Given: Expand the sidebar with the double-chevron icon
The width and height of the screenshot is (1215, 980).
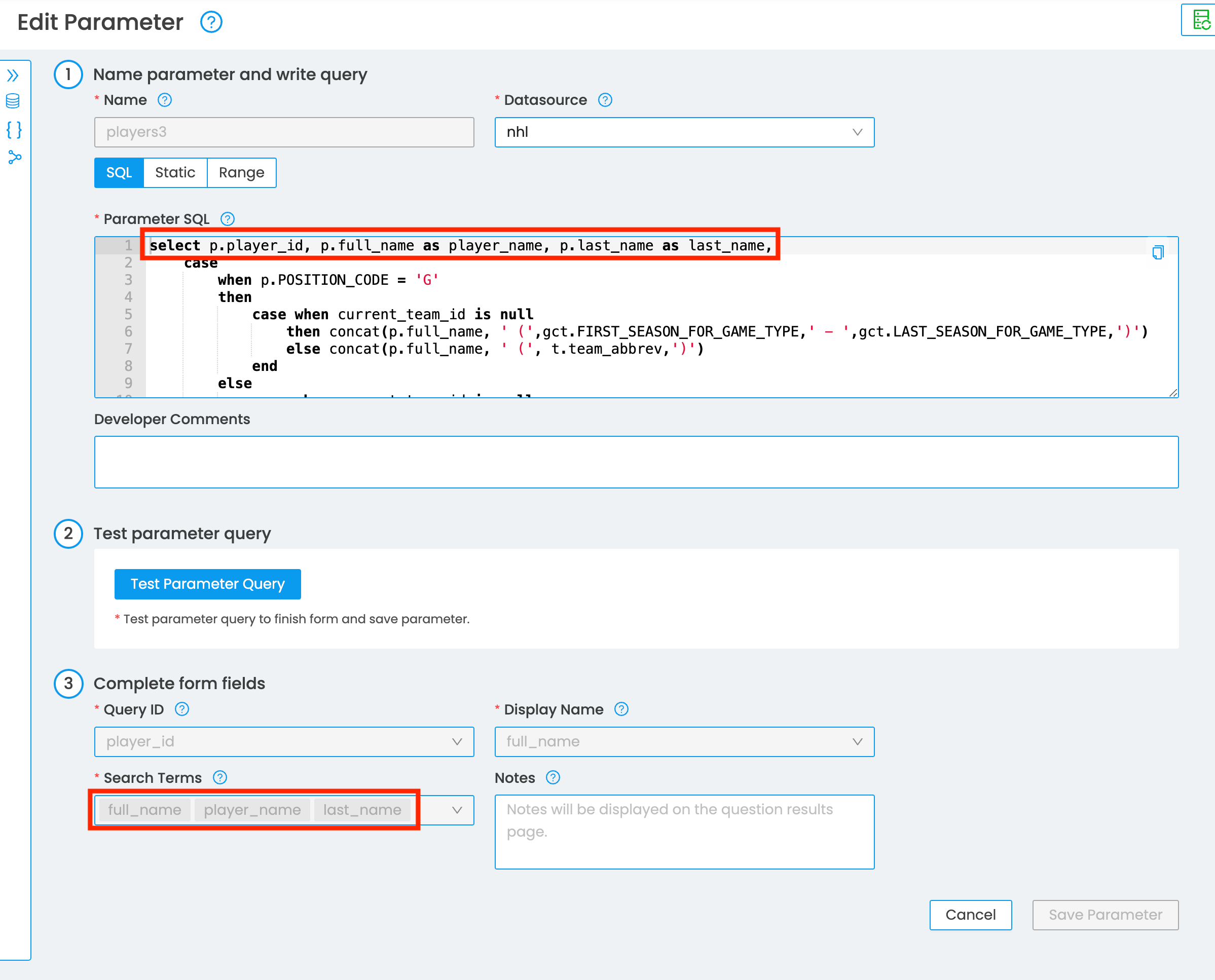Looking at the screenshot, I should (x=13, y=75).
